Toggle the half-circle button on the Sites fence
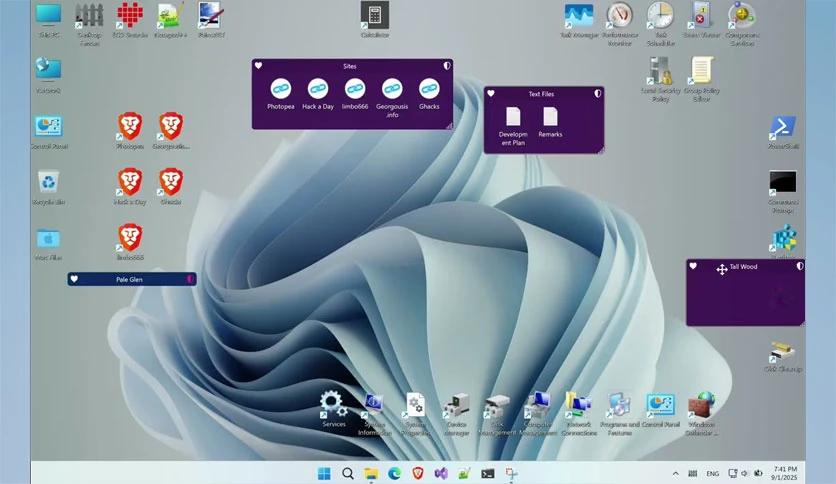Image resolution: width=836 pixels, height=484 pixels. point(447,66)
